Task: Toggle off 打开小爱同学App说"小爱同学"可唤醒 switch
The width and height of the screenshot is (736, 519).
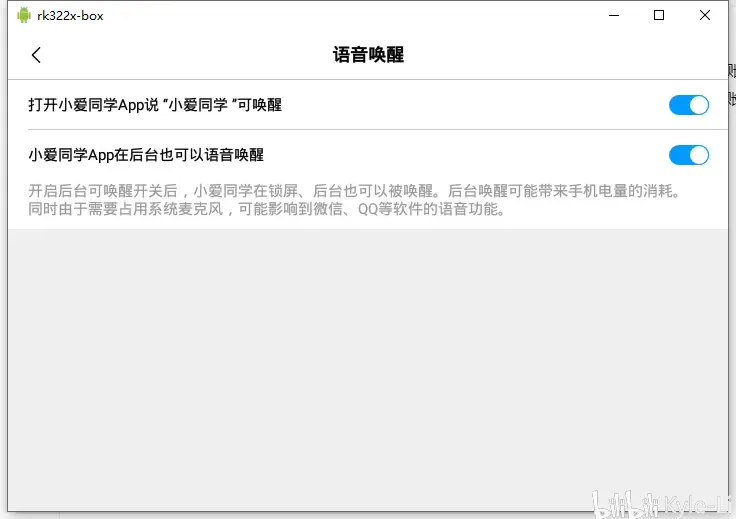Action: [x=689, y=105]
